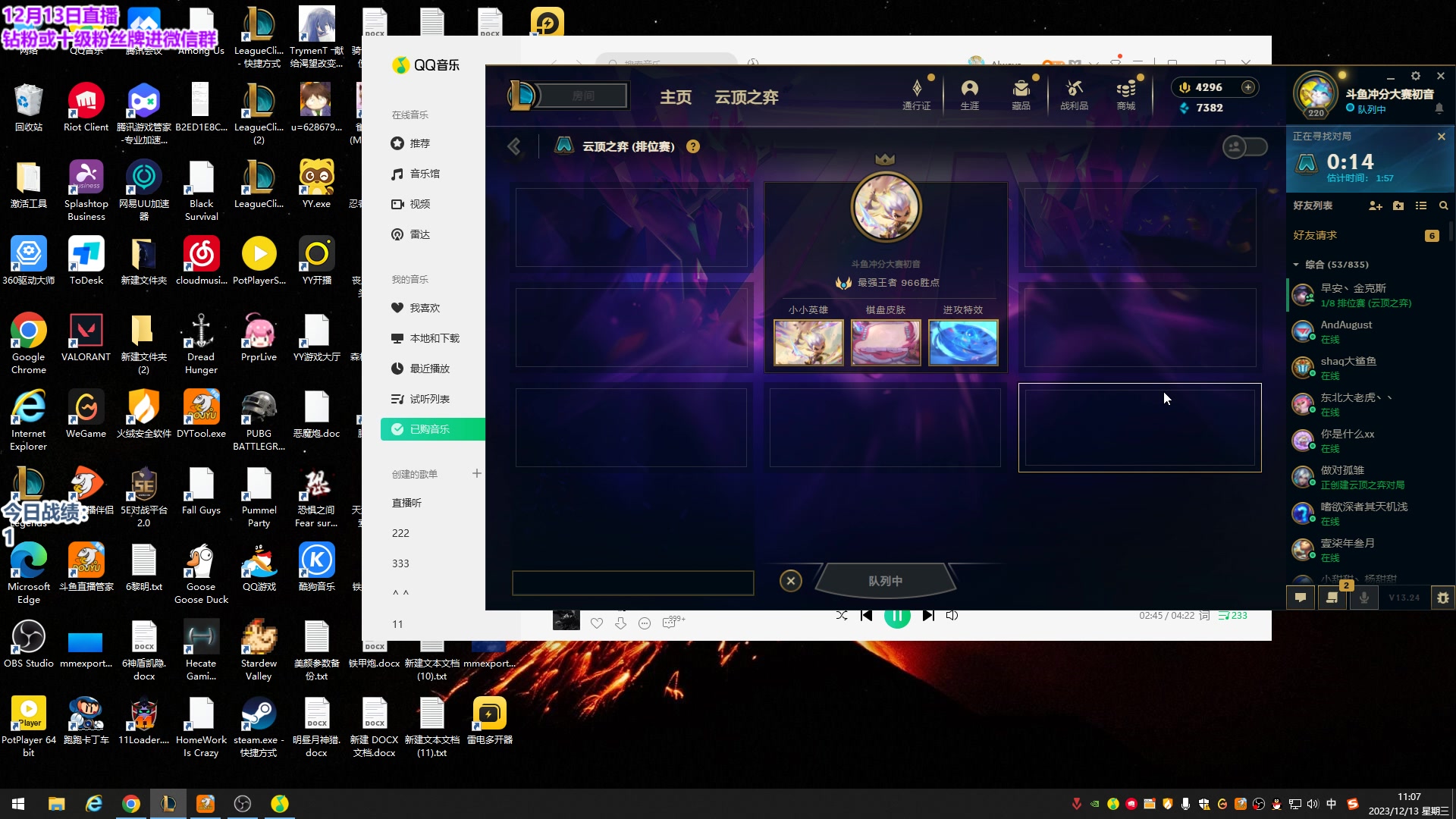Click the plus next to 创建的歌单
This screenshot has width=1456, height=819.
point(476,473)
